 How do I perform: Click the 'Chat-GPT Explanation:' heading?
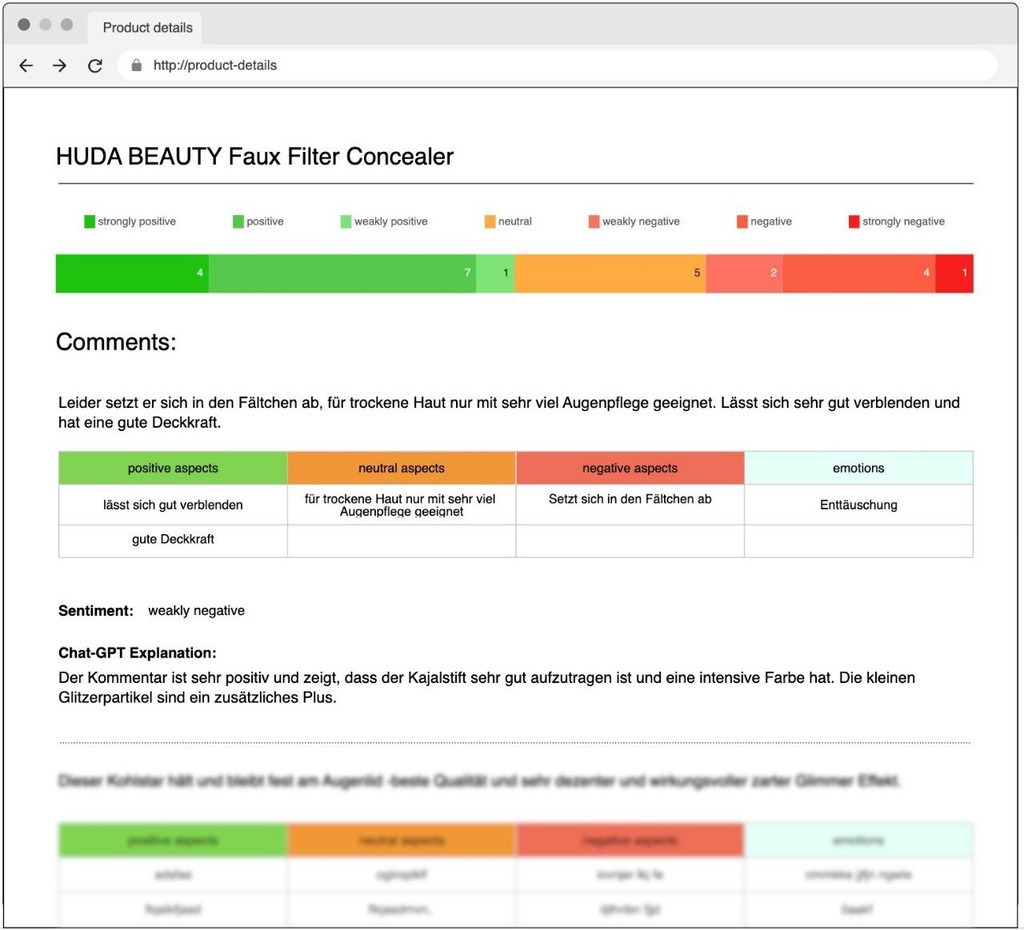(137, 653)
